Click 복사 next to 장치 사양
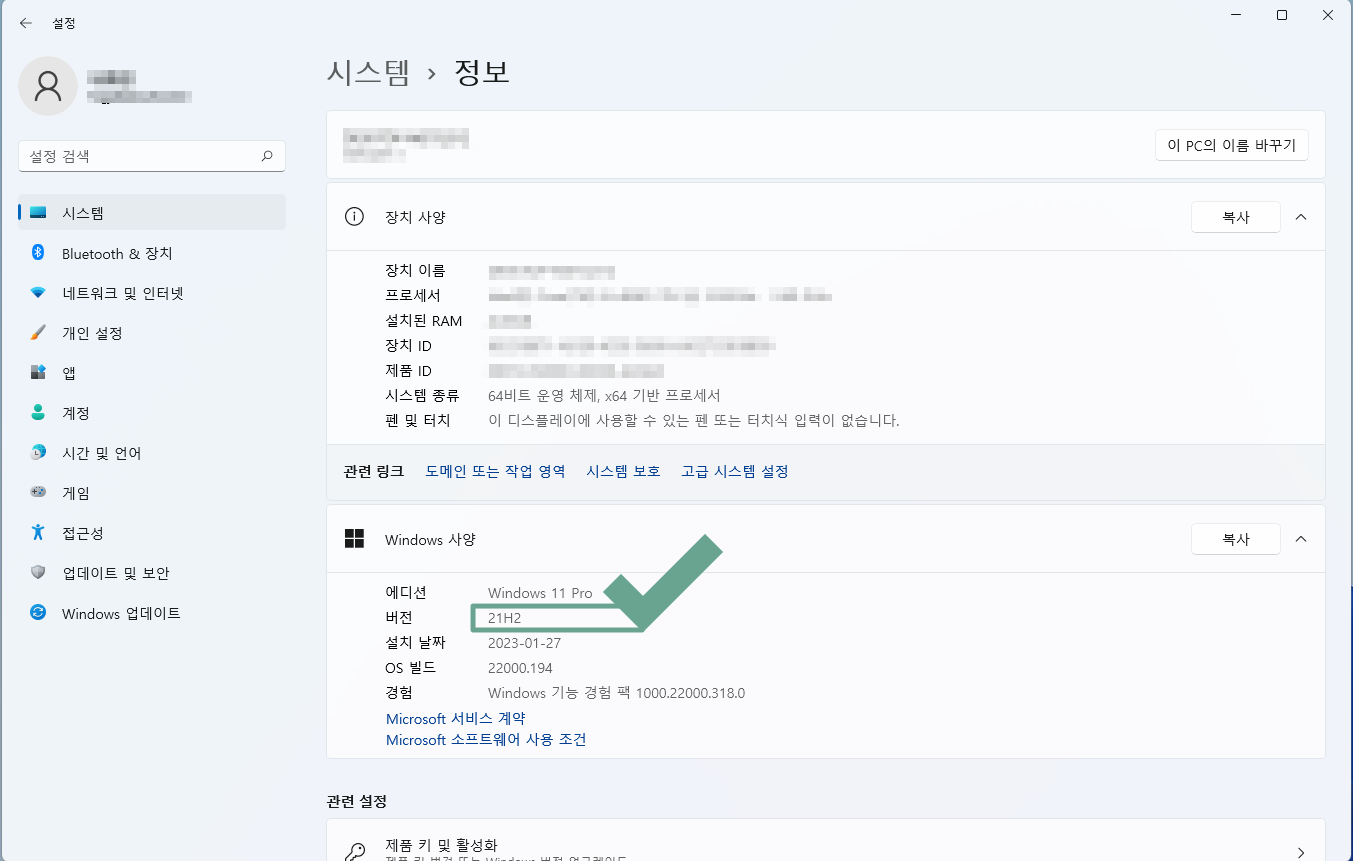1353x861 pixels. point(1235,216)
